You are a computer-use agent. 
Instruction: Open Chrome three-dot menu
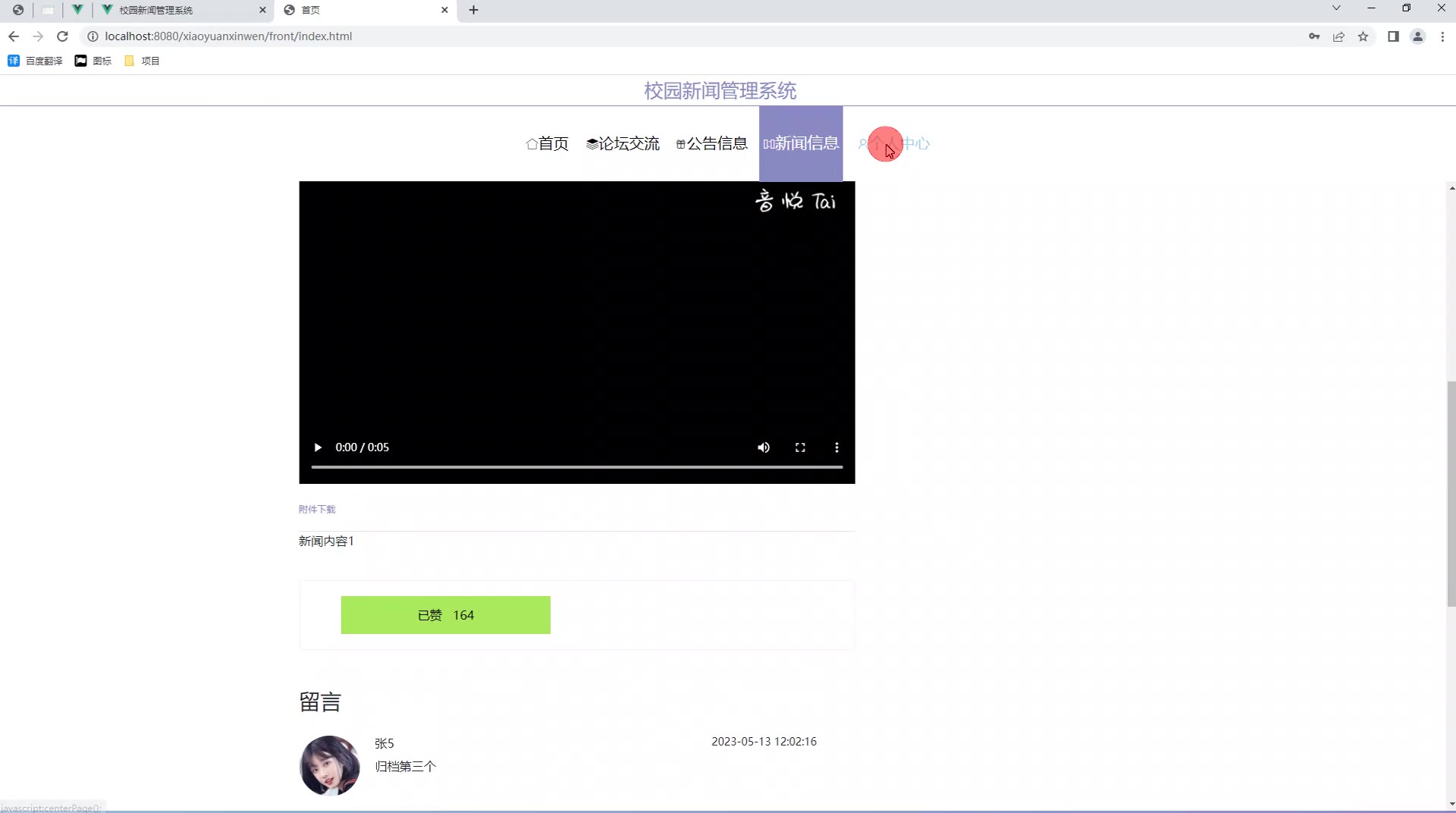coord(1442,36)
